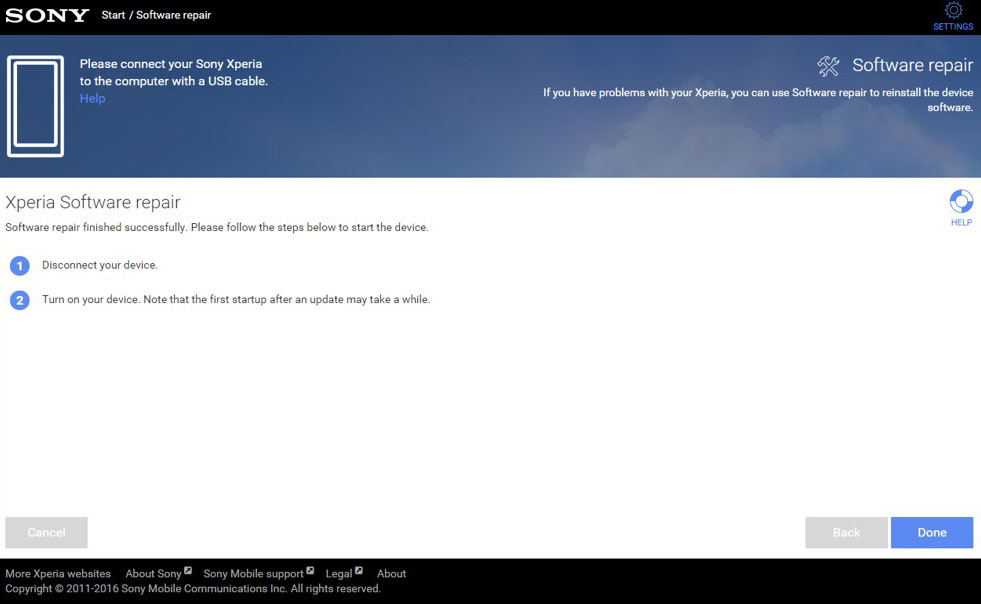
Task: Click the Cancel button
Action: coord(46,532)
